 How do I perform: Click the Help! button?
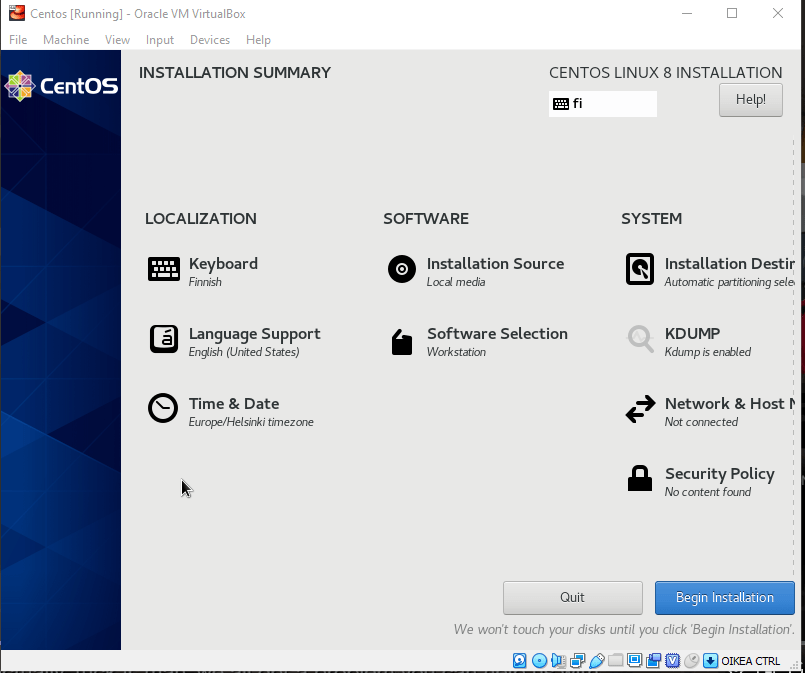pyautogui.click(x=750, y=100)
